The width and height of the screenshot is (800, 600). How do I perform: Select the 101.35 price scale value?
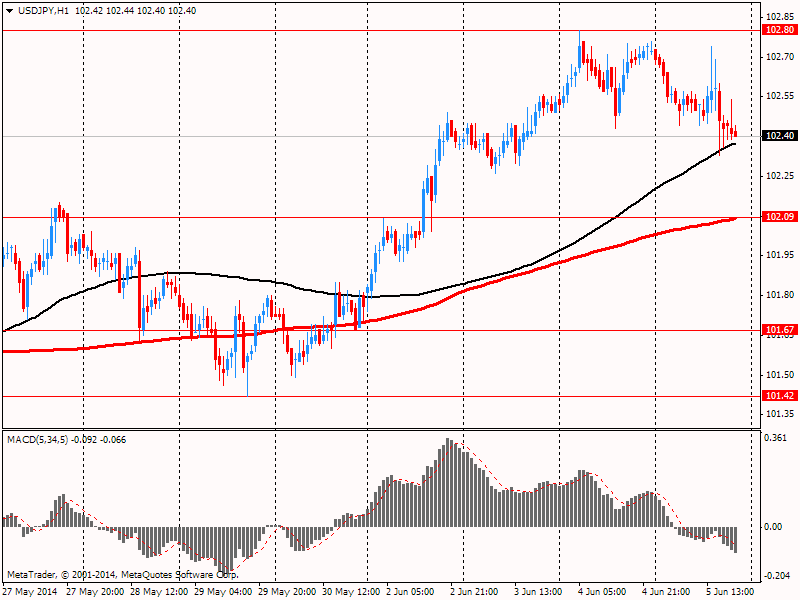(x=780, y=414)
